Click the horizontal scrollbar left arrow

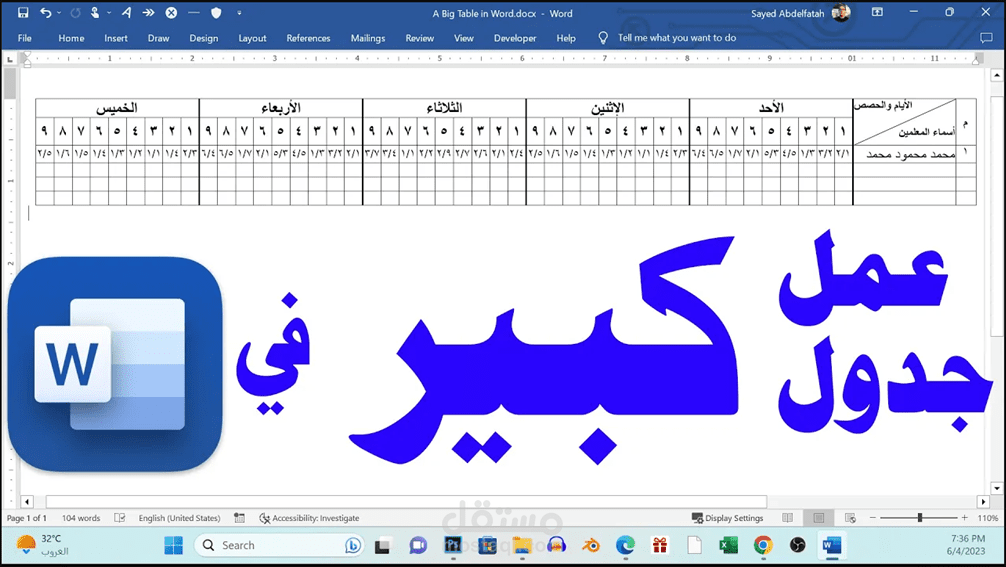tap(26, 502)
